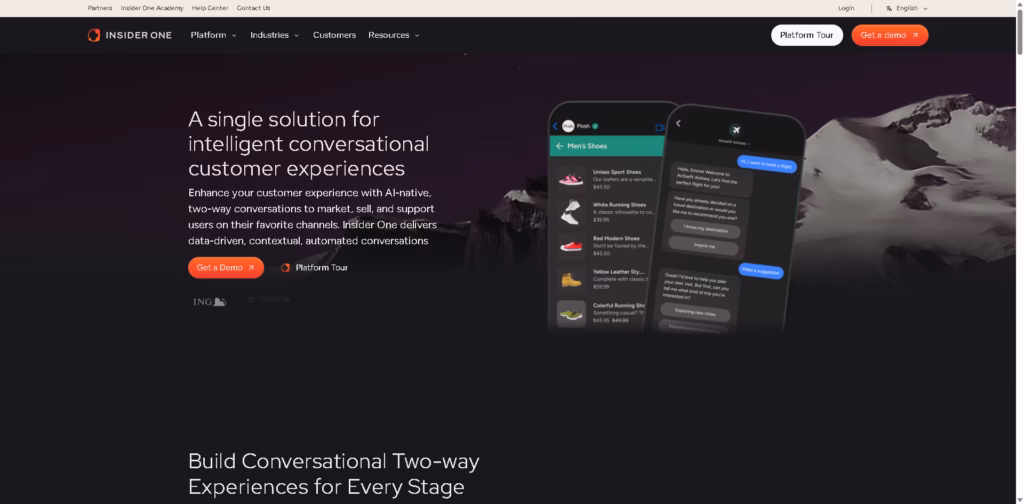Expand the Platform menu
Viewport: 1024px width, 504px height.
(214, 35)
